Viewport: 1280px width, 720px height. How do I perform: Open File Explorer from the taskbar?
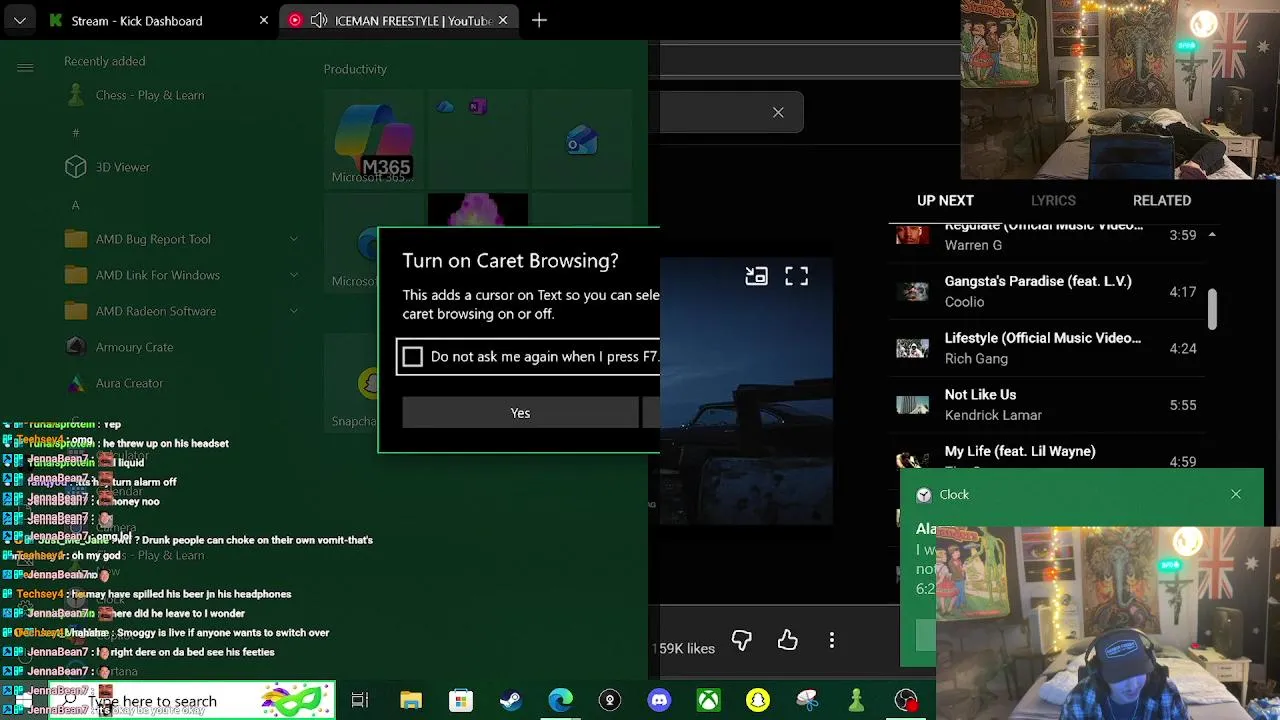(411, 700)
